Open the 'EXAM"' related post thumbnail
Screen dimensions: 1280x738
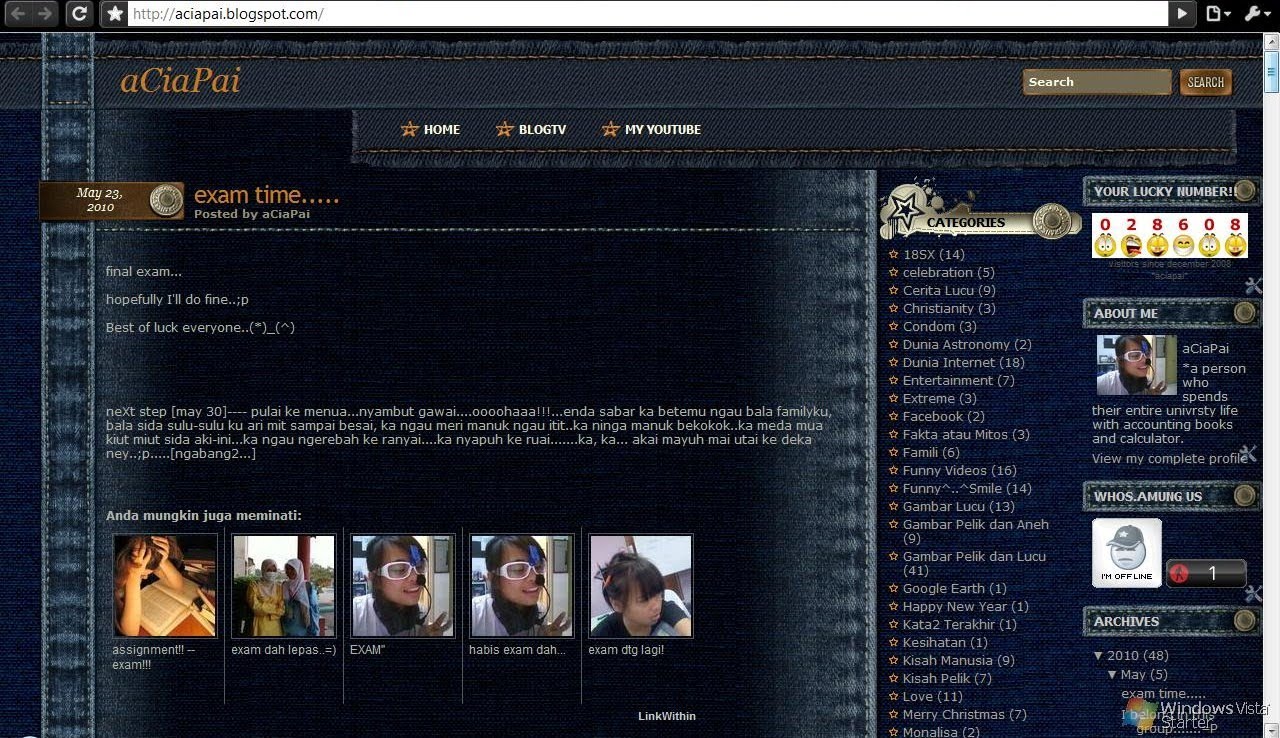(403, 585)
